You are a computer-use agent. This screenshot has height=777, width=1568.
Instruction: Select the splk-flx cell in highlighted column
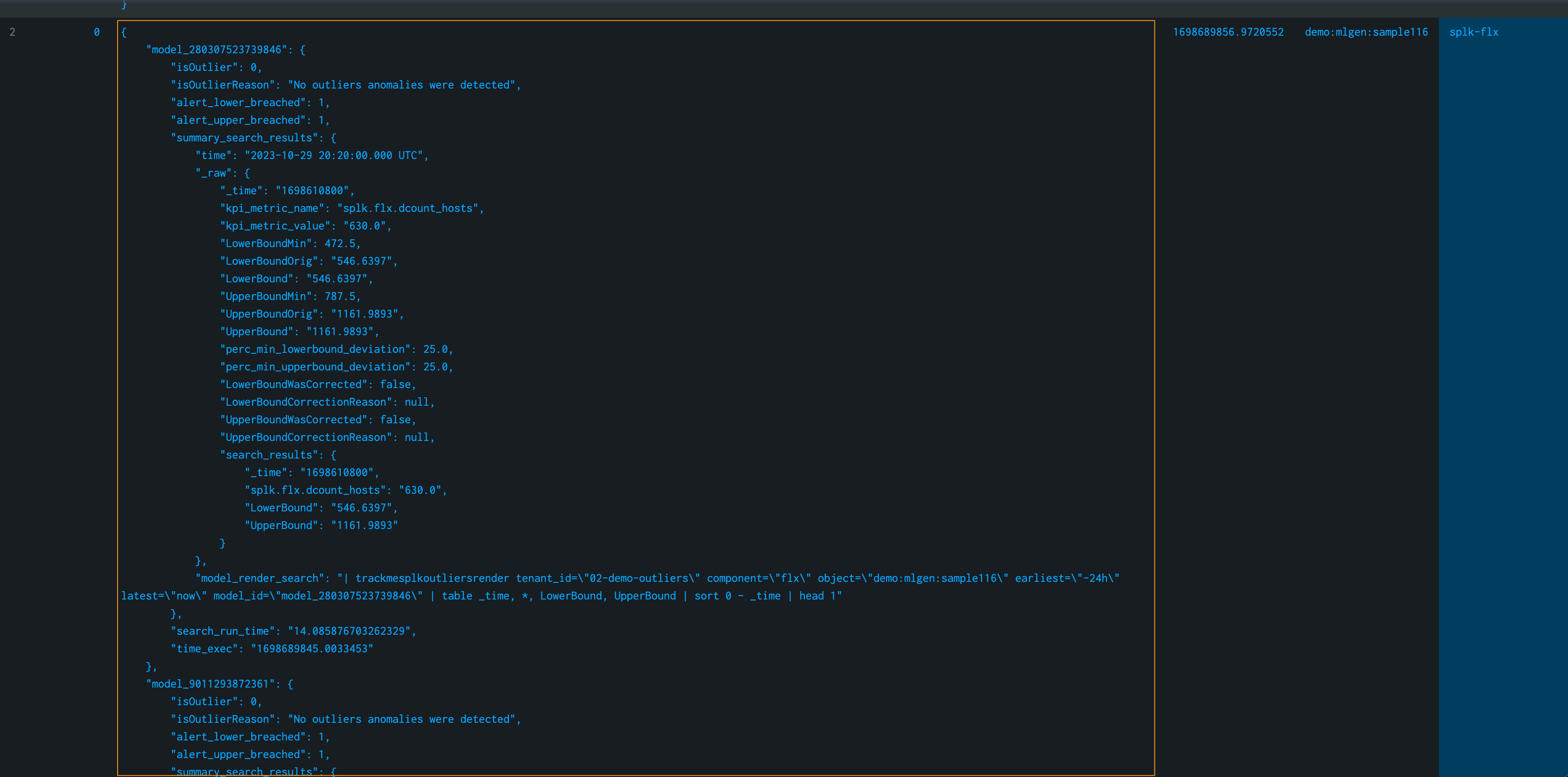tap(1473, 32)
